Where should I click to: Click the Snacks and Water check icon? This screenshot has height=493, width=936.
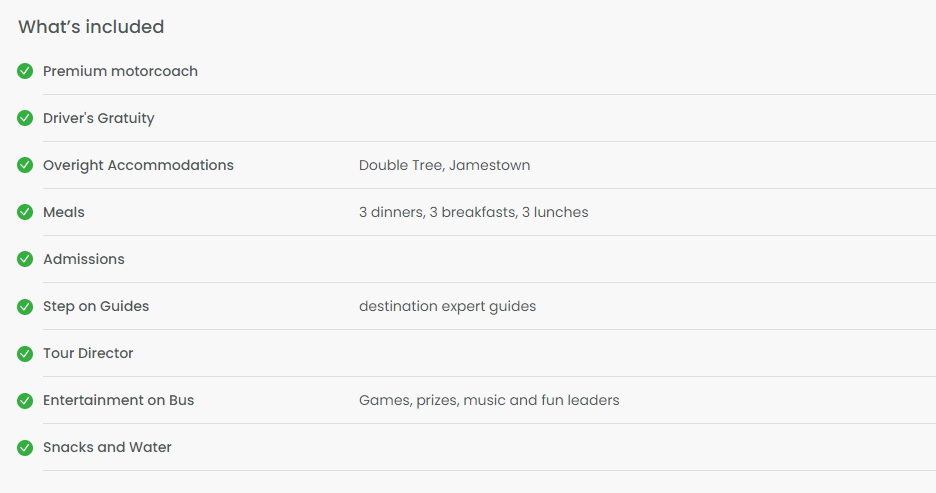(25, 447)
